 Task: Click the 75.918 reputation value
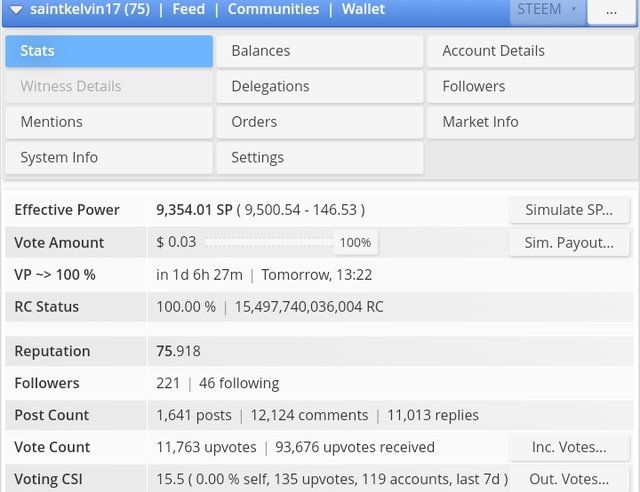[178, 352]
